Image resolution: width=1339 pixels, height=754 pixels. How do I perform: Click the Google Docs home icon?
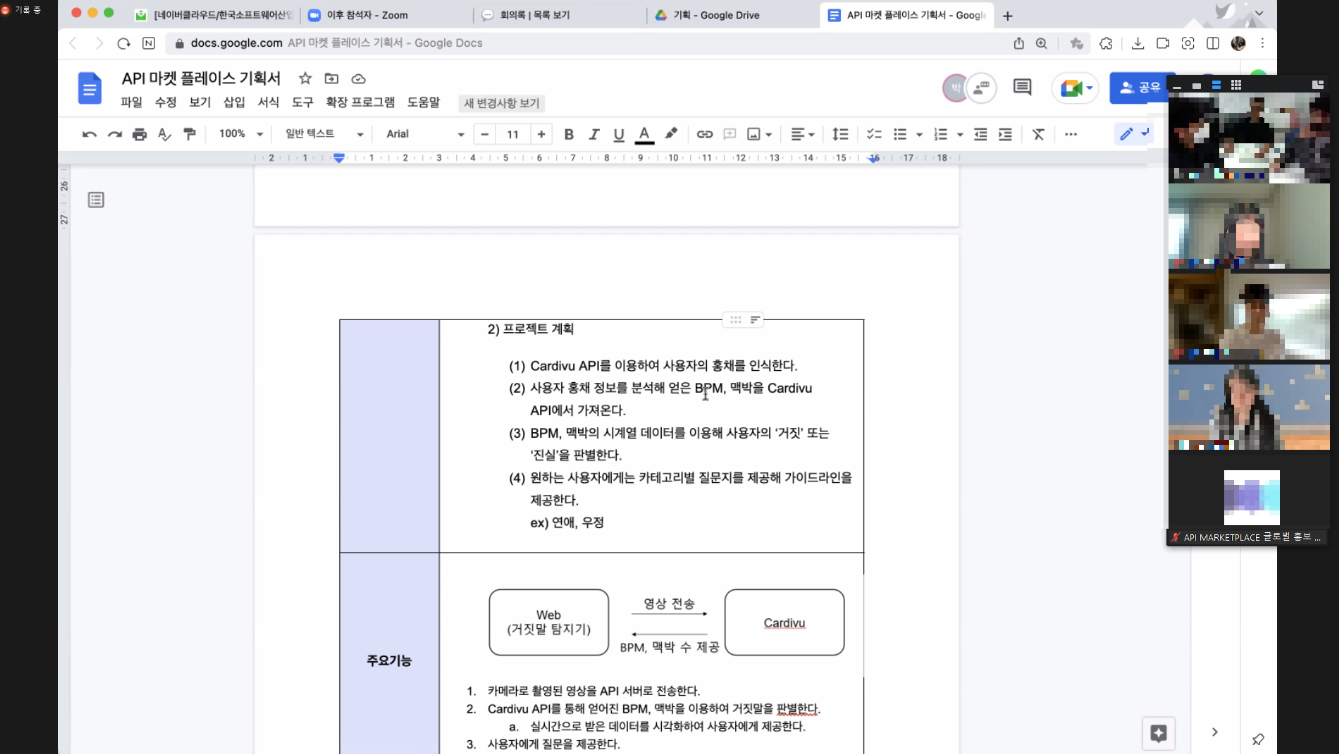[x=90, y=88]
